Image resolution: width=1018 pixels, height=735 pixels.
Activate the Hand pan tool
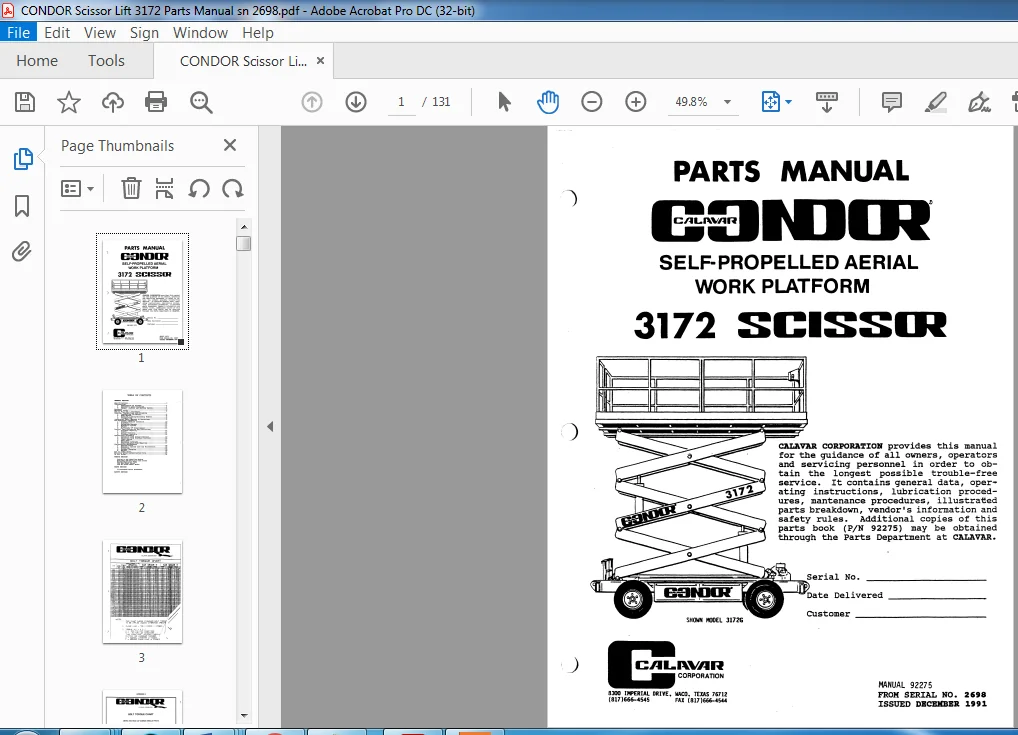548,102
